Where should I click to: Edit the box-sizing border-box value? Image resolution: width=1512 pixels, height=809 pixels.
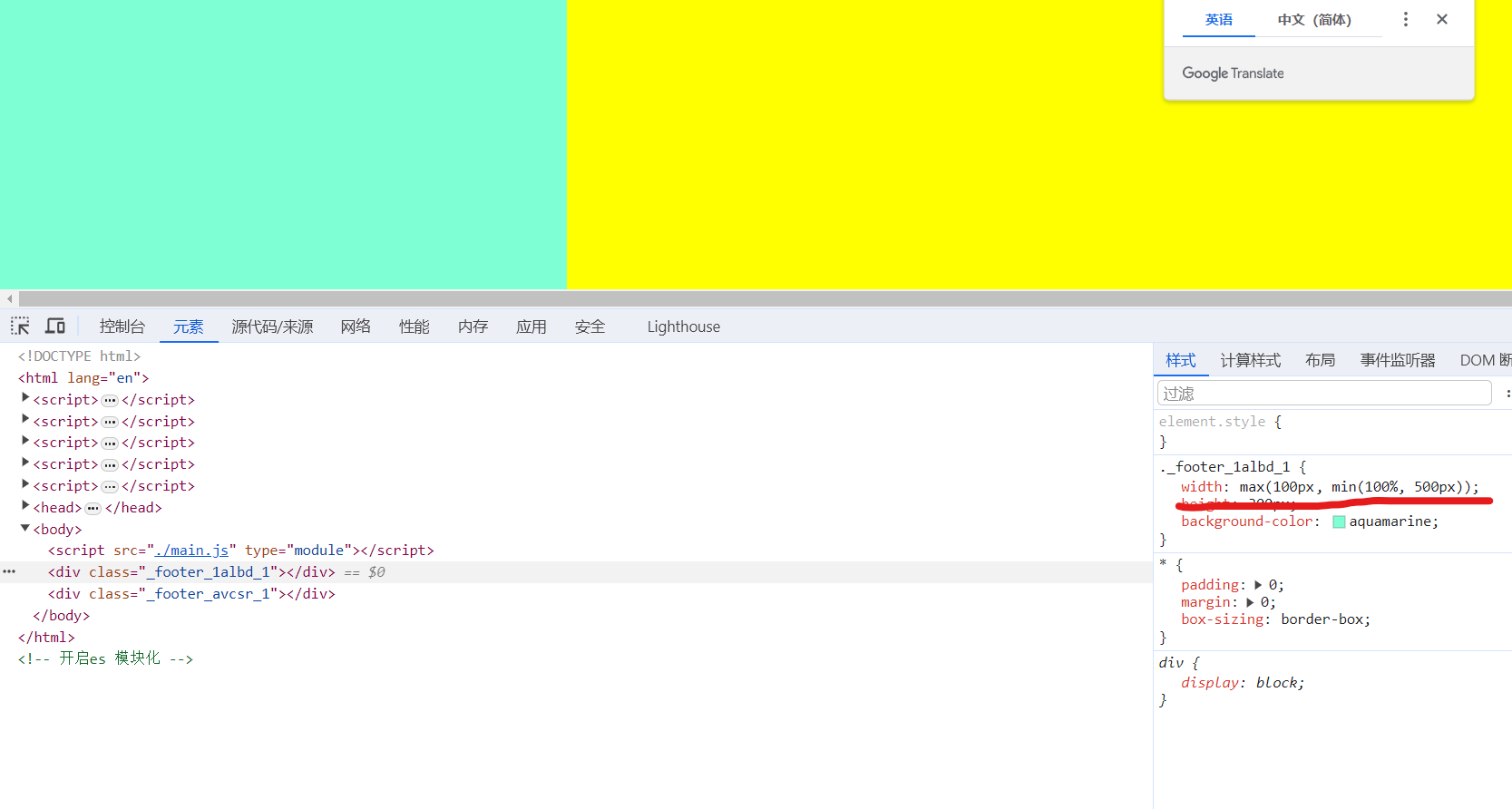1322,619
